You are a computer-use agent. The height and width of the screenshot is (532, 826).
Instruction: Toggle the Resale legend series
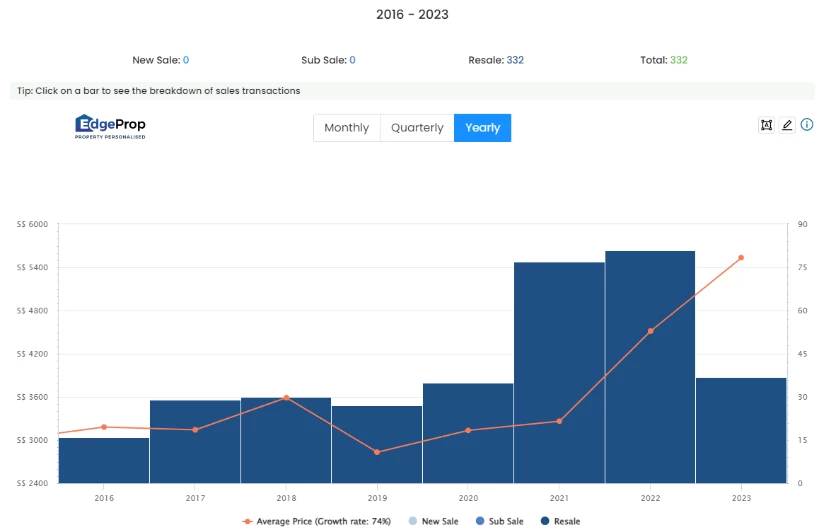tap(560, 521)
